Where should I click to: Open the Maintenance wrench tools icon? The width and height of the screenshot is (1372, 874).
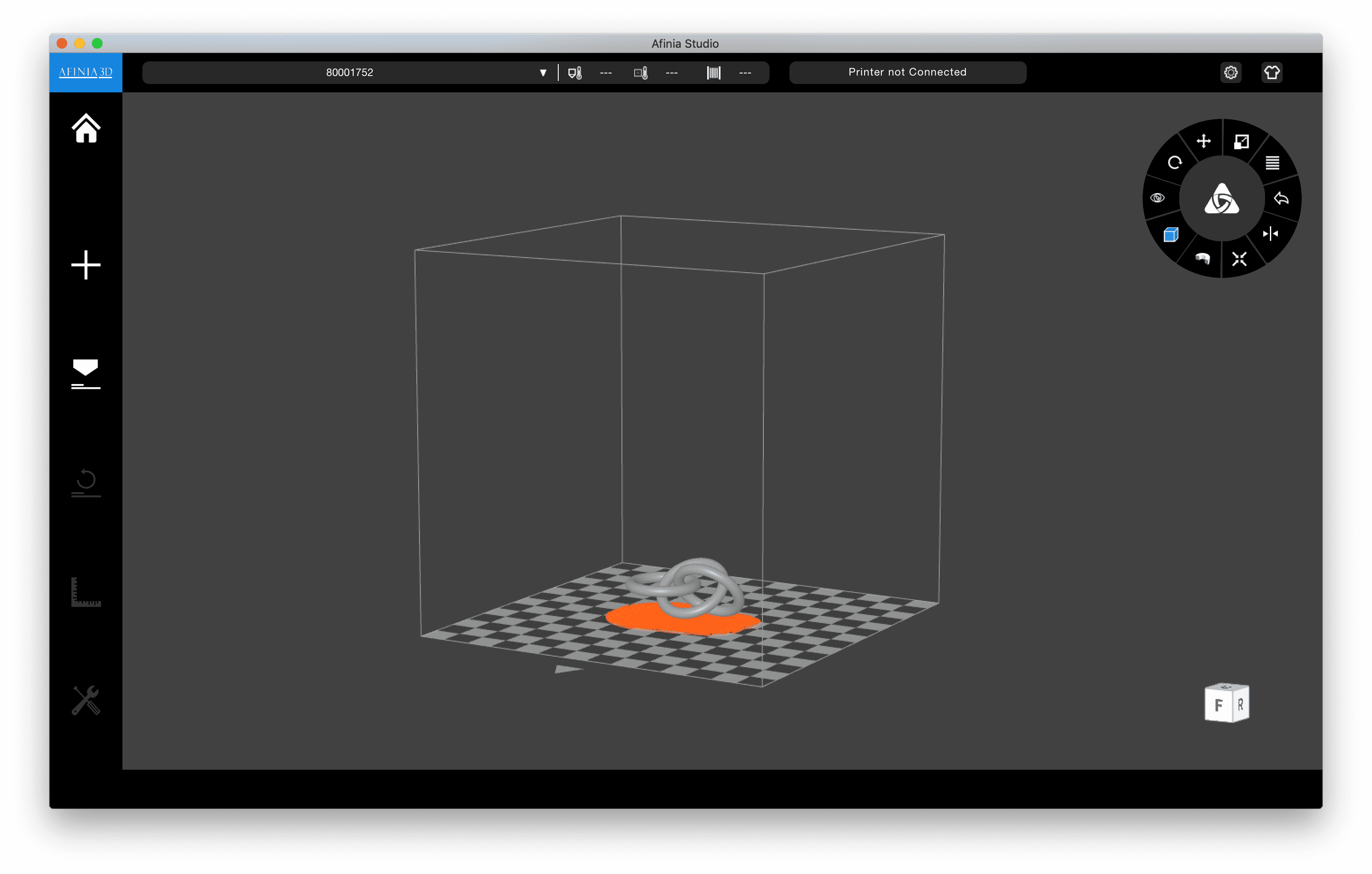pos(86,699)
